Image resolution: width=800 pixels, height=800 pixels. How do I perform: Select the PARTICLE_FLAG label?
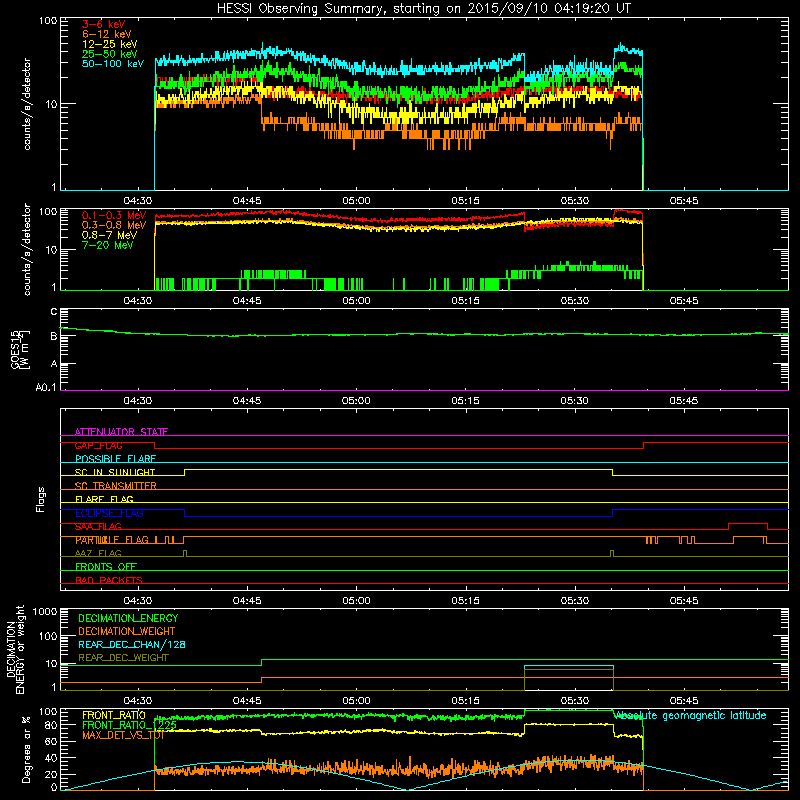pos(112,540)
